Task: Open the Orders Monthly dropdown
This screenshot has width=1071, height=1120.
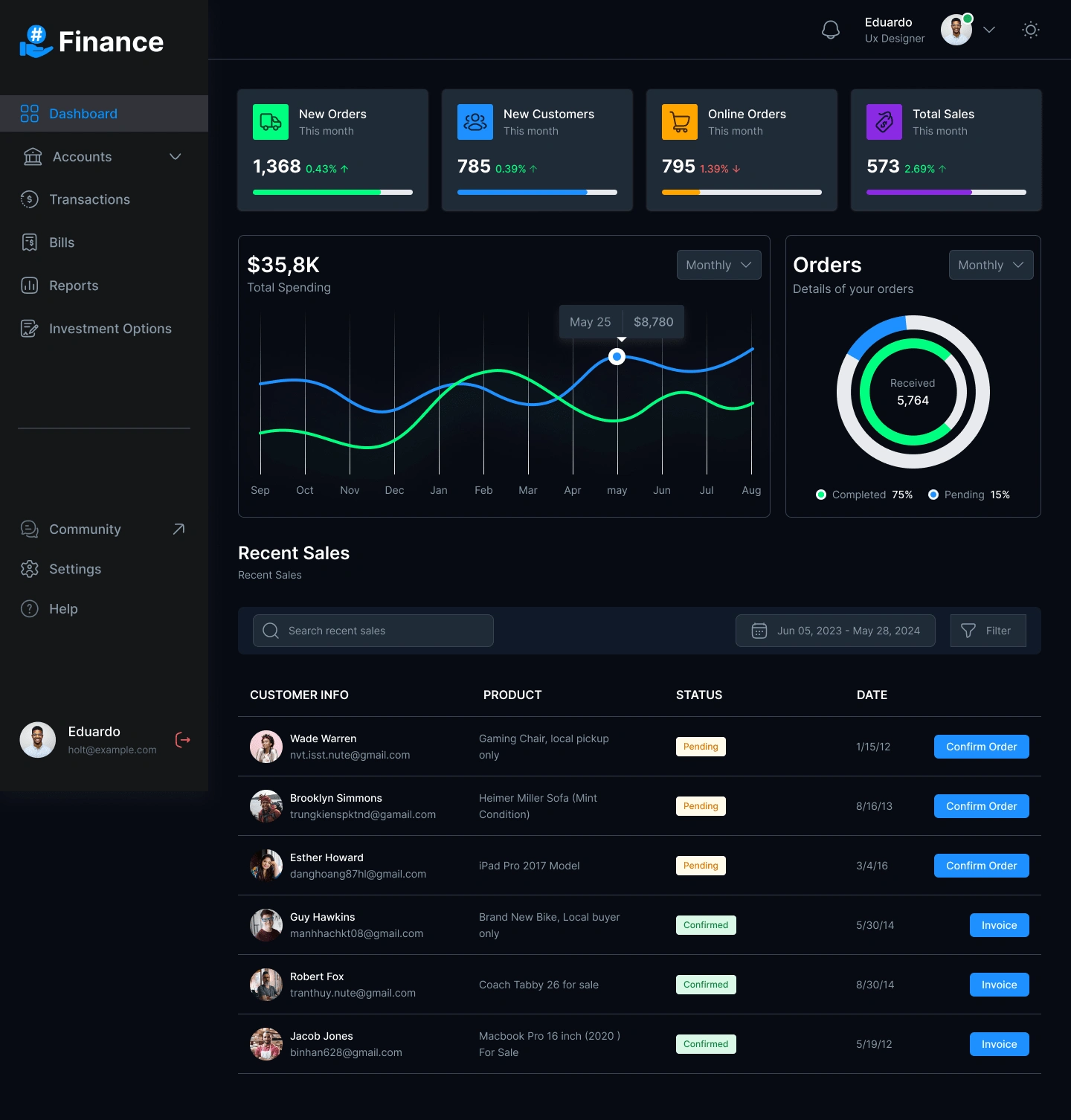Action: tap(991, 265)
